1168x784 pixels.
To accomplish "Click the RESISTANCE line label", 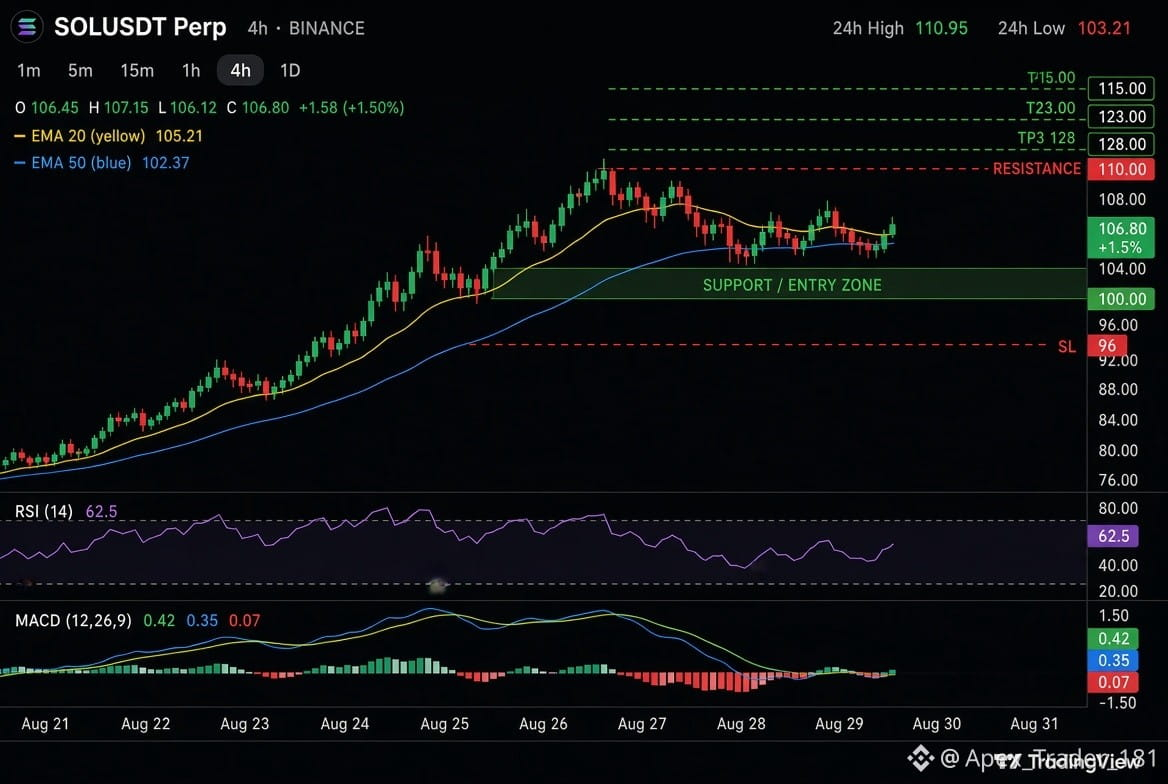I will [x=1036, y=169].
